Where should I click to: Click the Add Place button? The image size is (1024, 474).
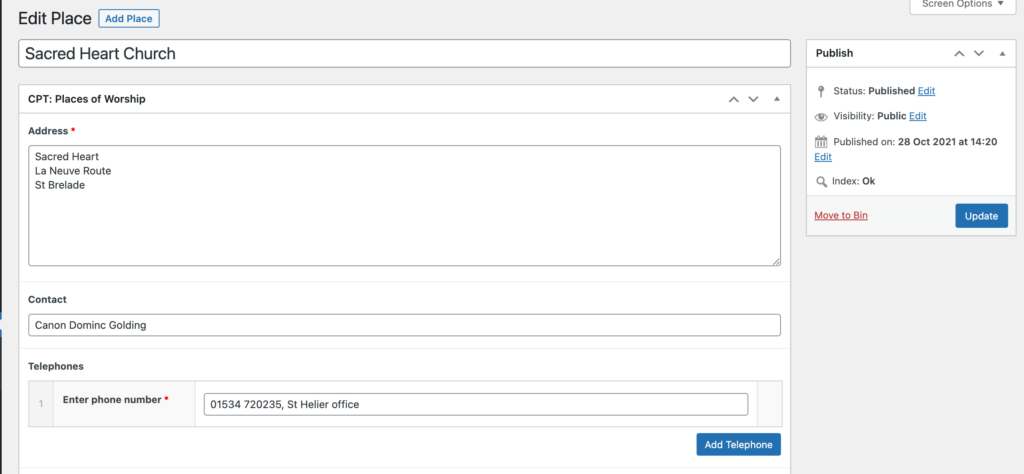pyautogui.click(x=129, y=19)
